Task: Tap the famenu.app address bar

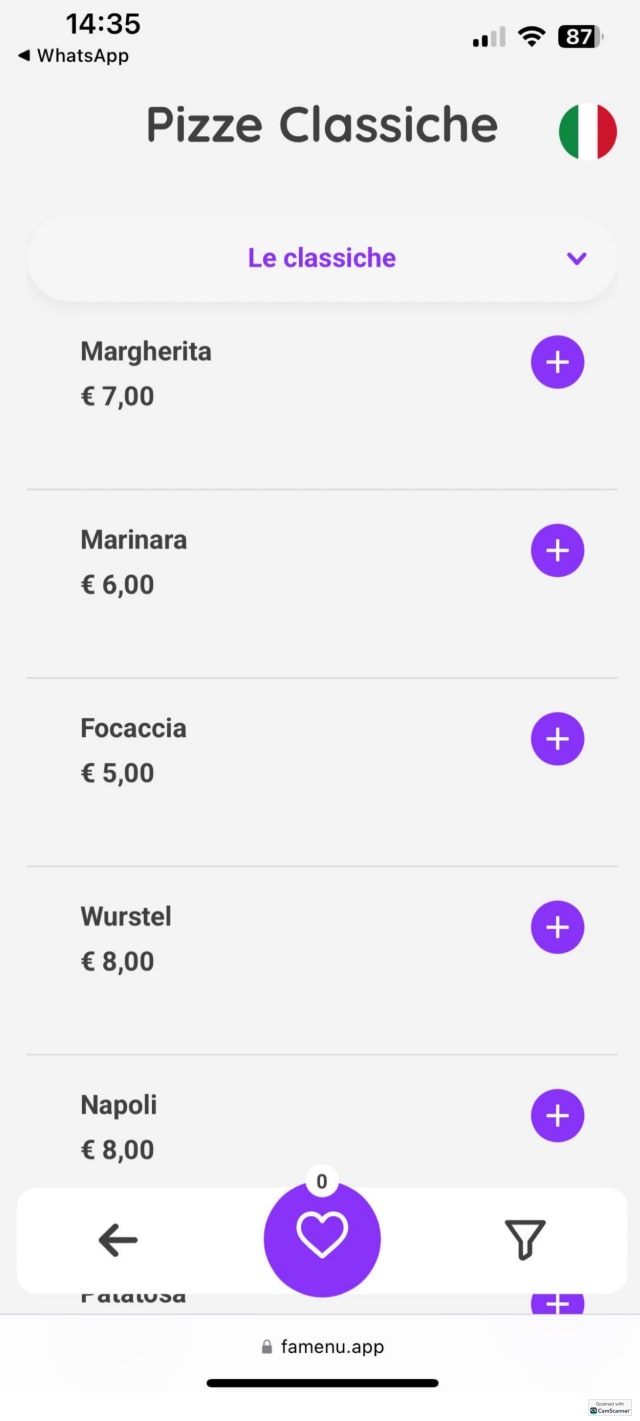Action: pyautogui.click(x=322, y=1346)
